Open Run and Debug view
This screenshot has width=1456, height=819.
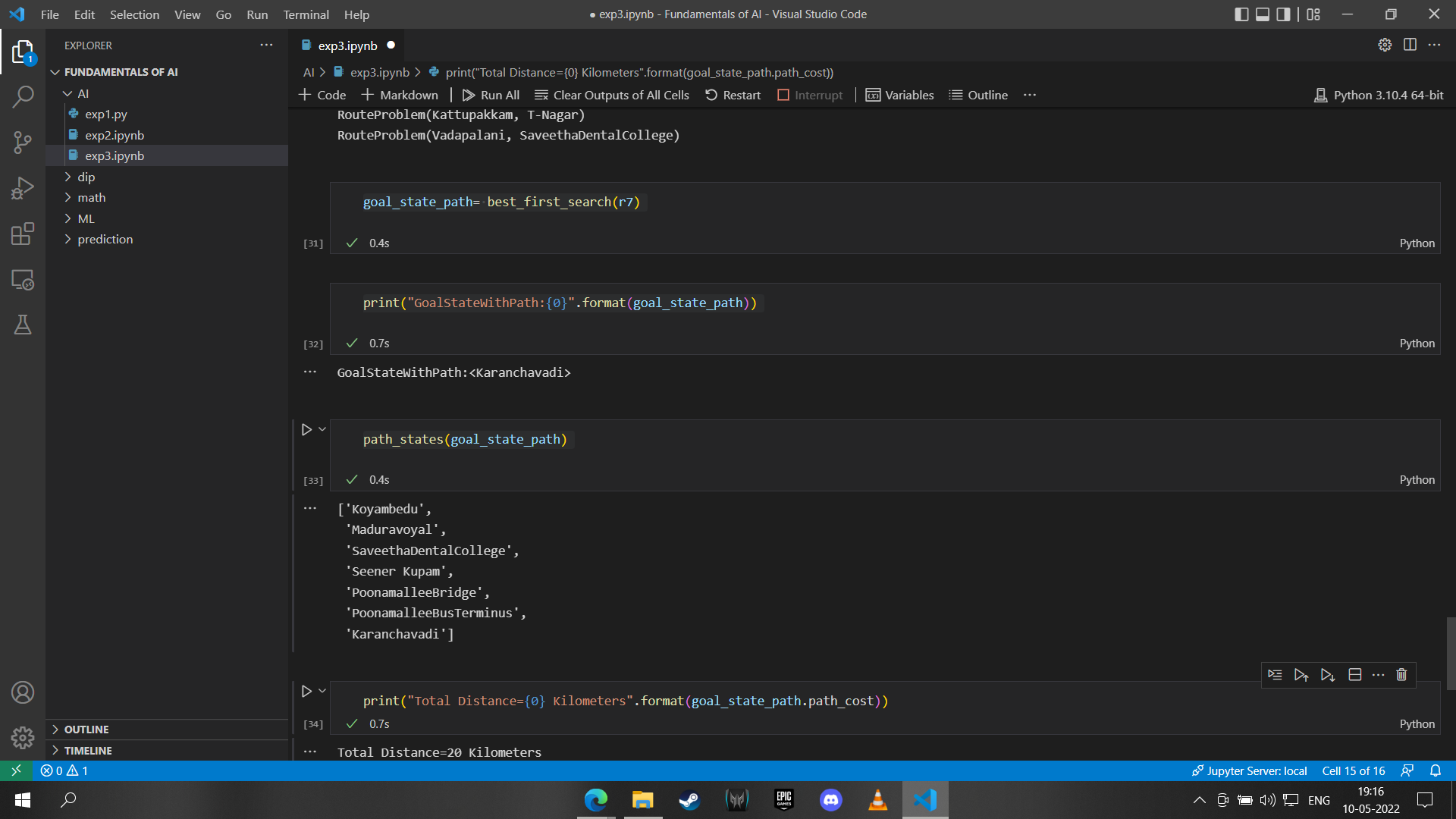[23, 188]
